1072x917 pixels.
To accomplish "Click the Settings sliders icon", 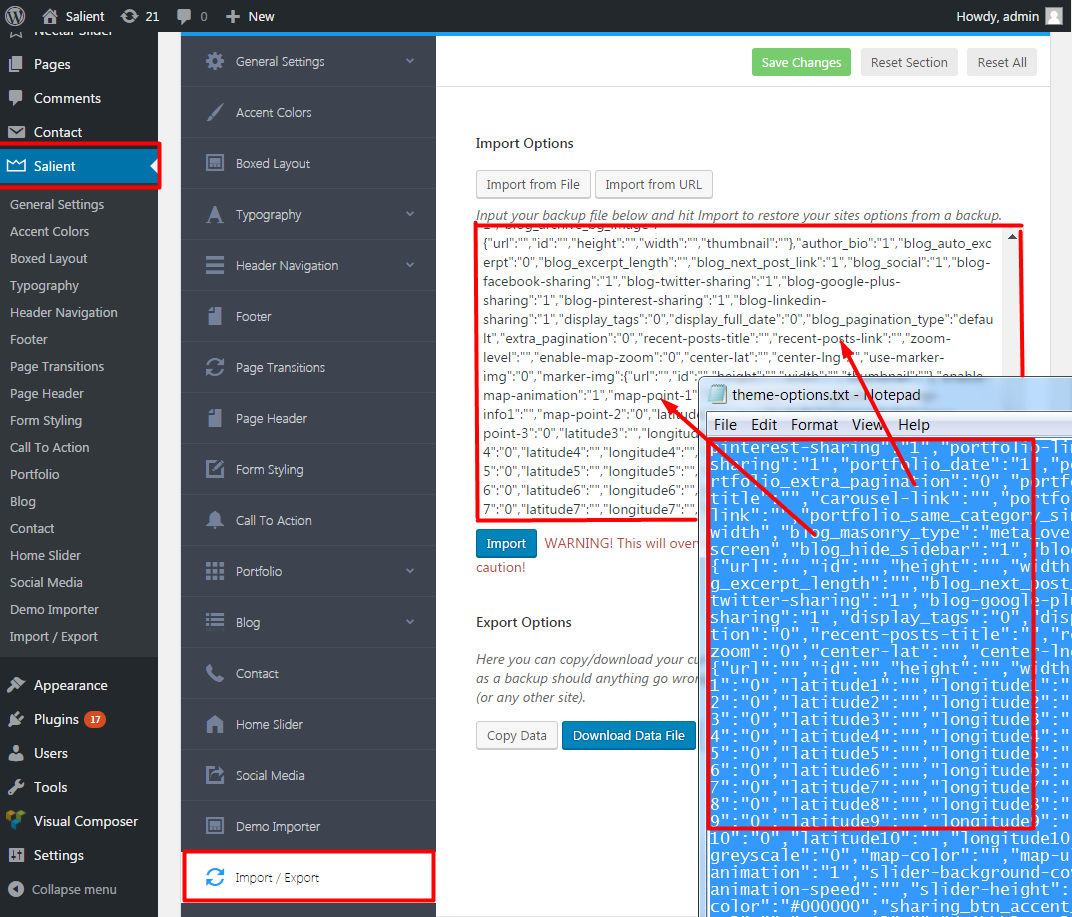I will [x=16, y=855].
